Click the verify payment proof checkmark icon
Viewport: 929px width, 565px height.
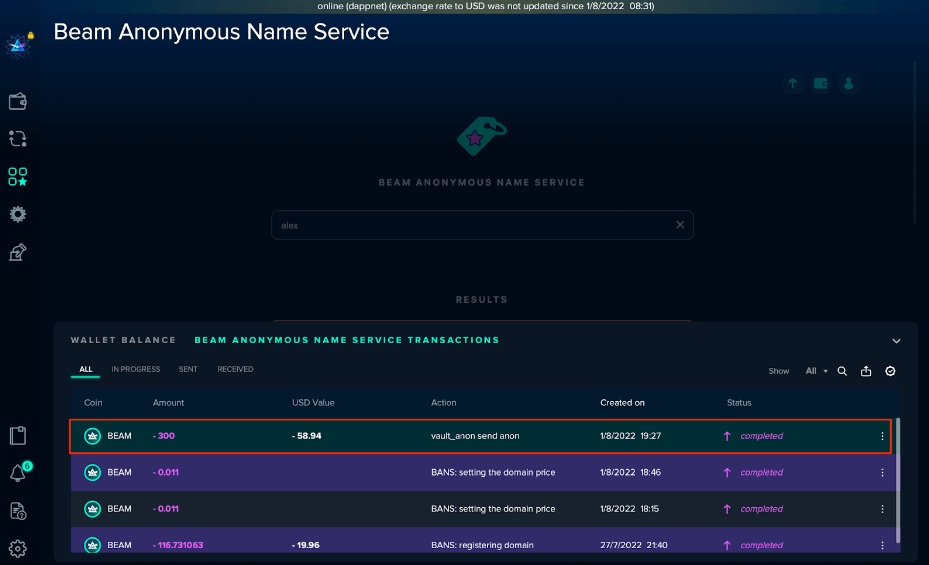(x=890, y=371)
